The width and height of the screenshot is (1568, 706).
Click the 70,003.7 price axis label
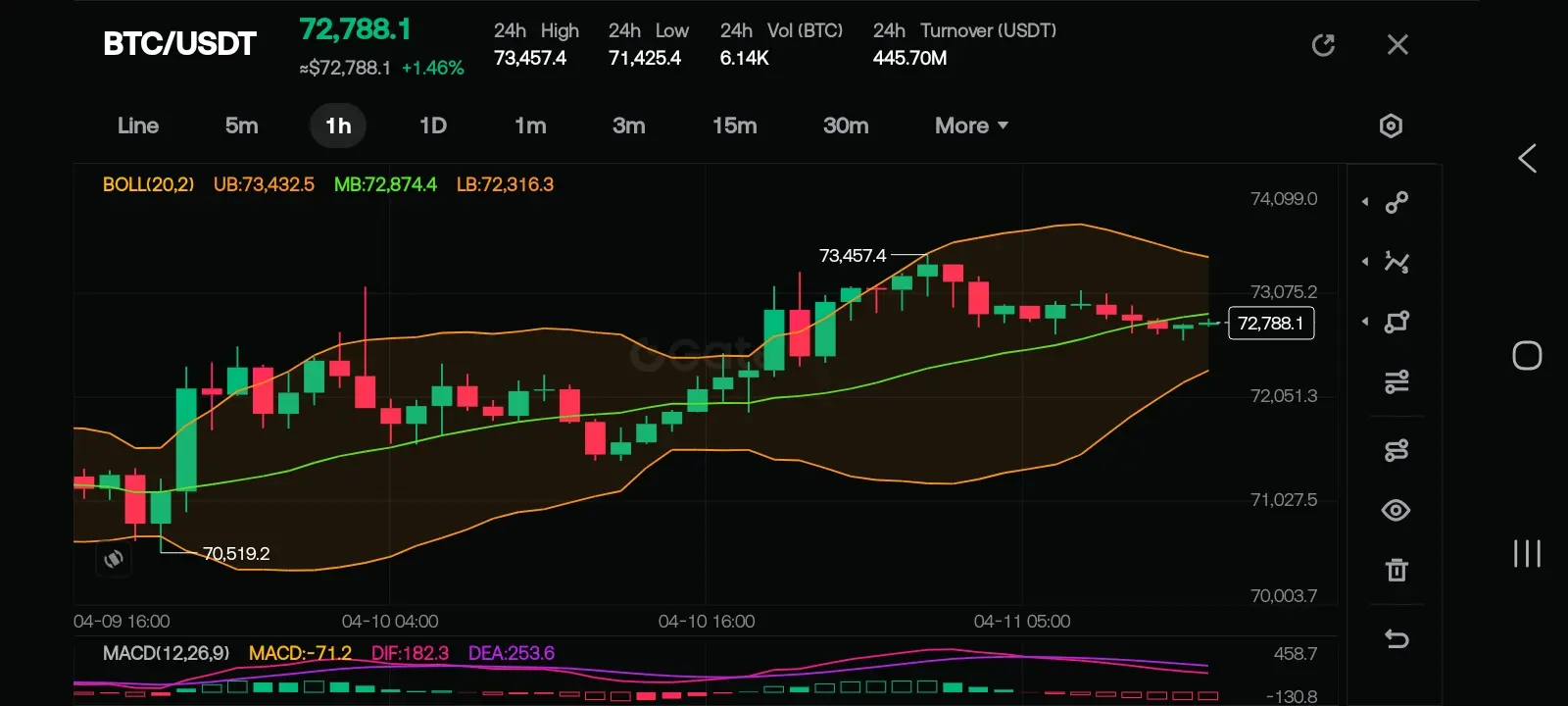point(1284,596)
